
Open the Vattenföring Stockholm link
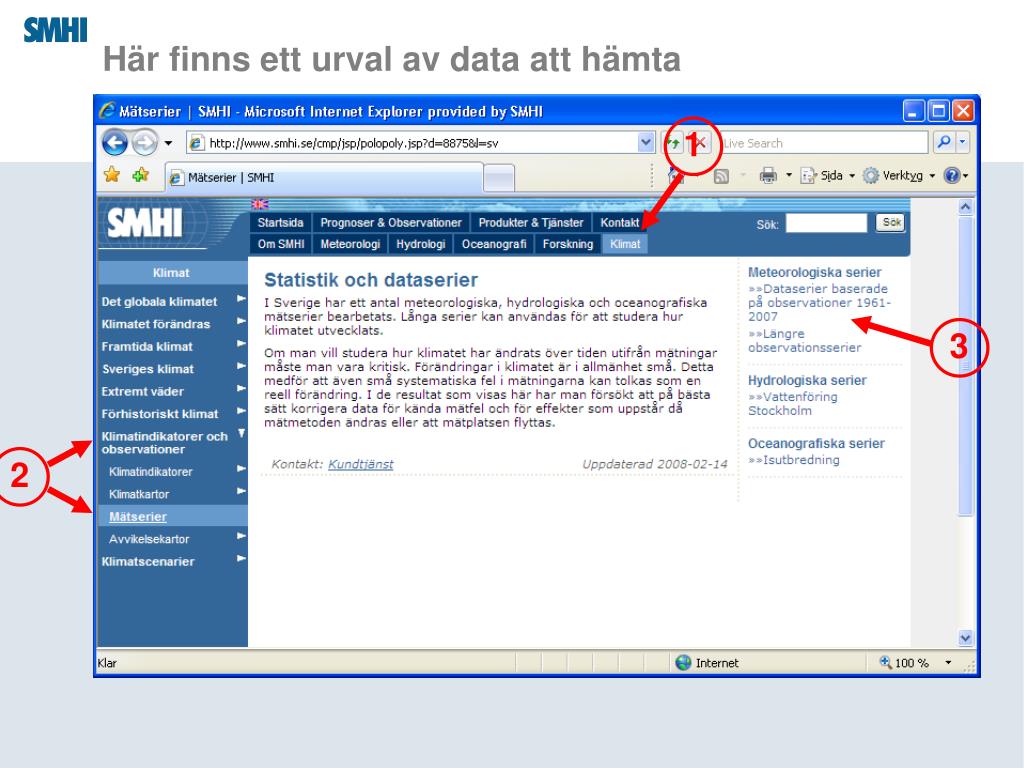793,404
